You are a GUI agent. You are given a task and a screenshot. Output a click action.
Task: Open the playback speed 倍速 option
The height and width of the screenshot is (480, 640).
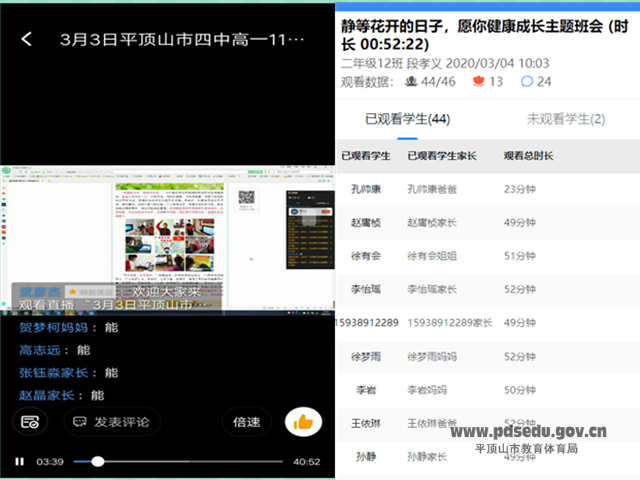246,422
